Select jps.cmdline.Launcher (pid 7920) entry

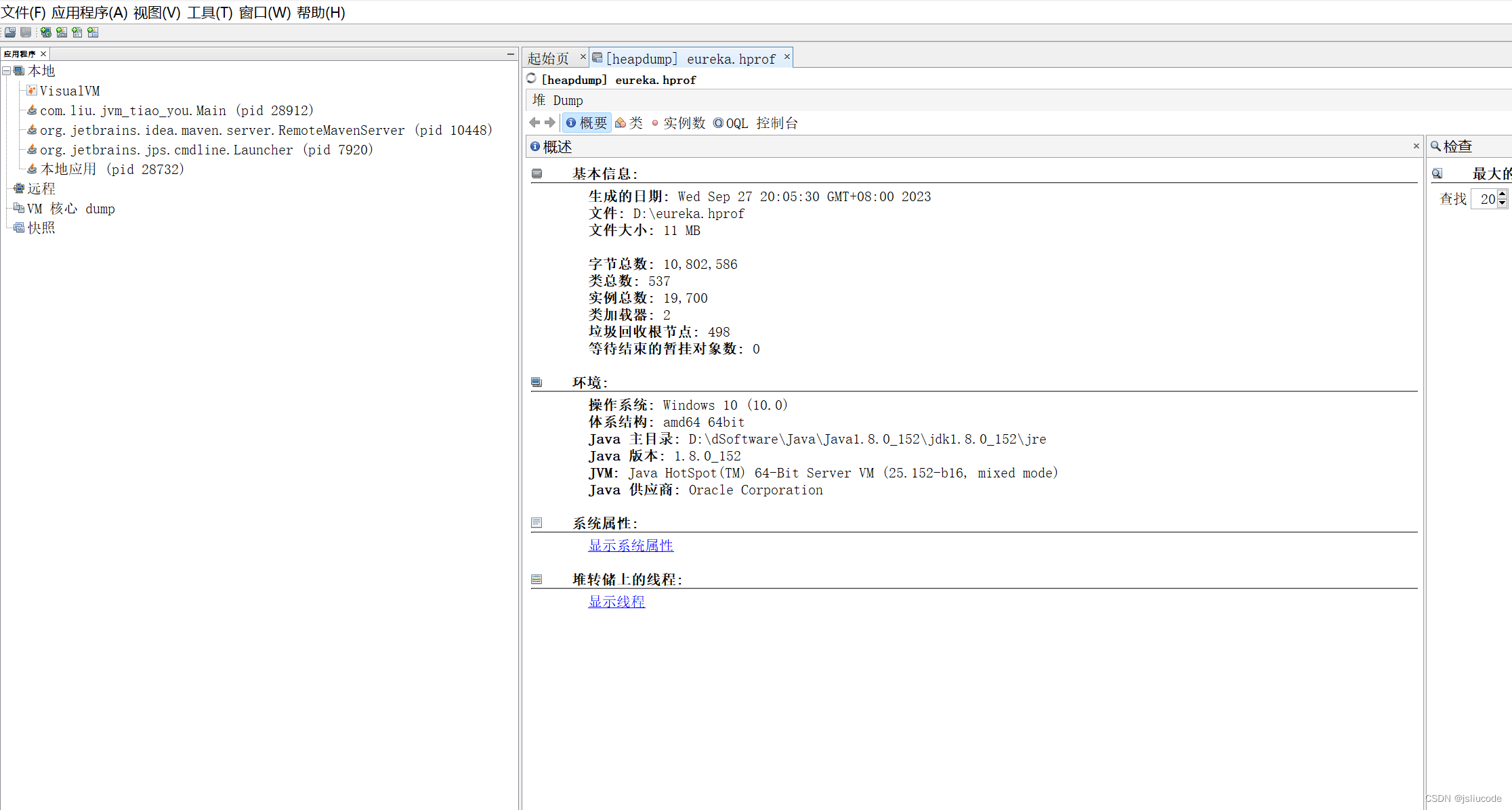pos(207,150)
